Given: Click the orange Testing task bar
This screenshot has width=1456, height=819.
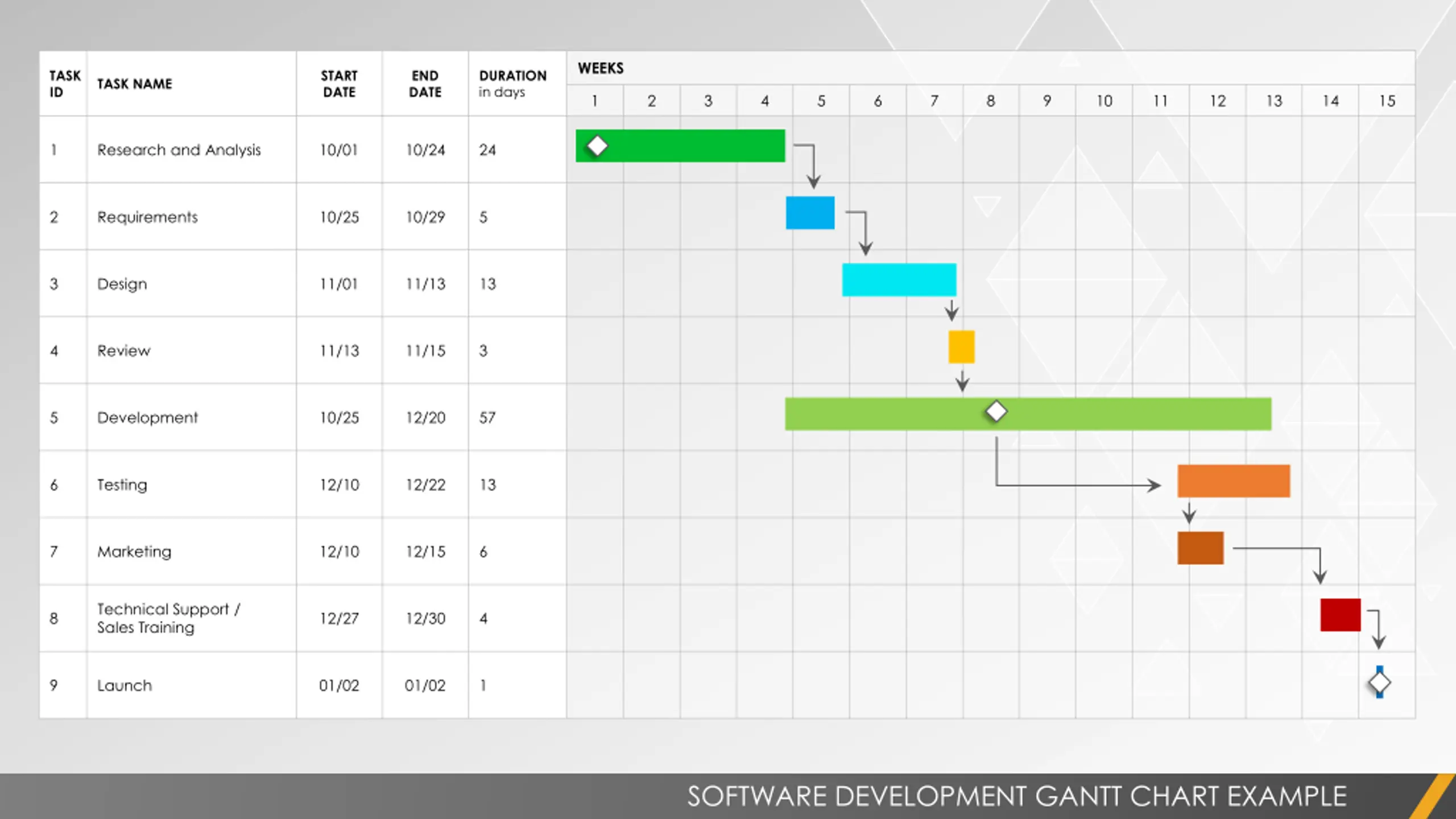Looking at the screenshot, I should (1234, 481).
